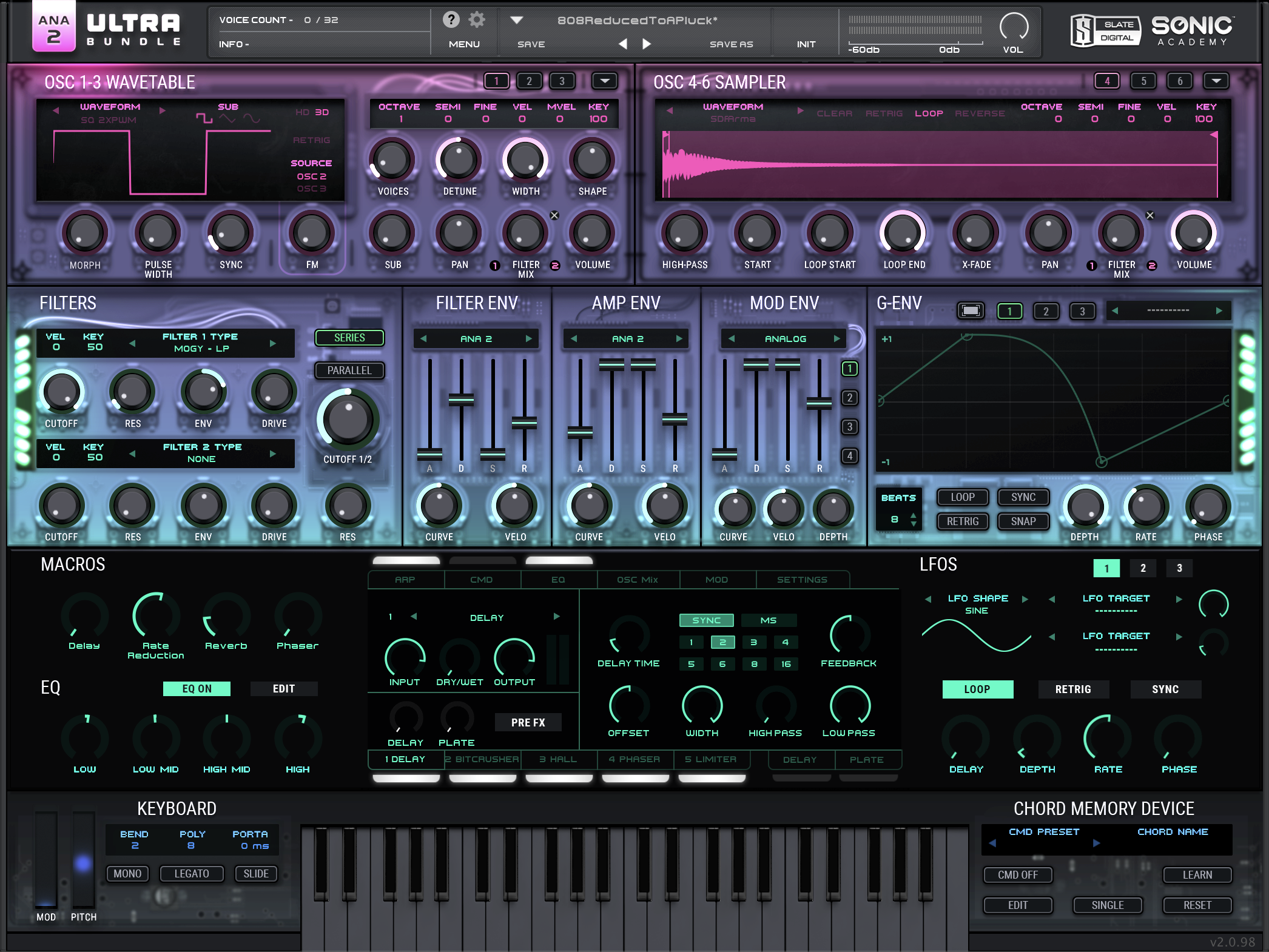
Task: Enable PARALLEL filter routing
Action: 349,370
